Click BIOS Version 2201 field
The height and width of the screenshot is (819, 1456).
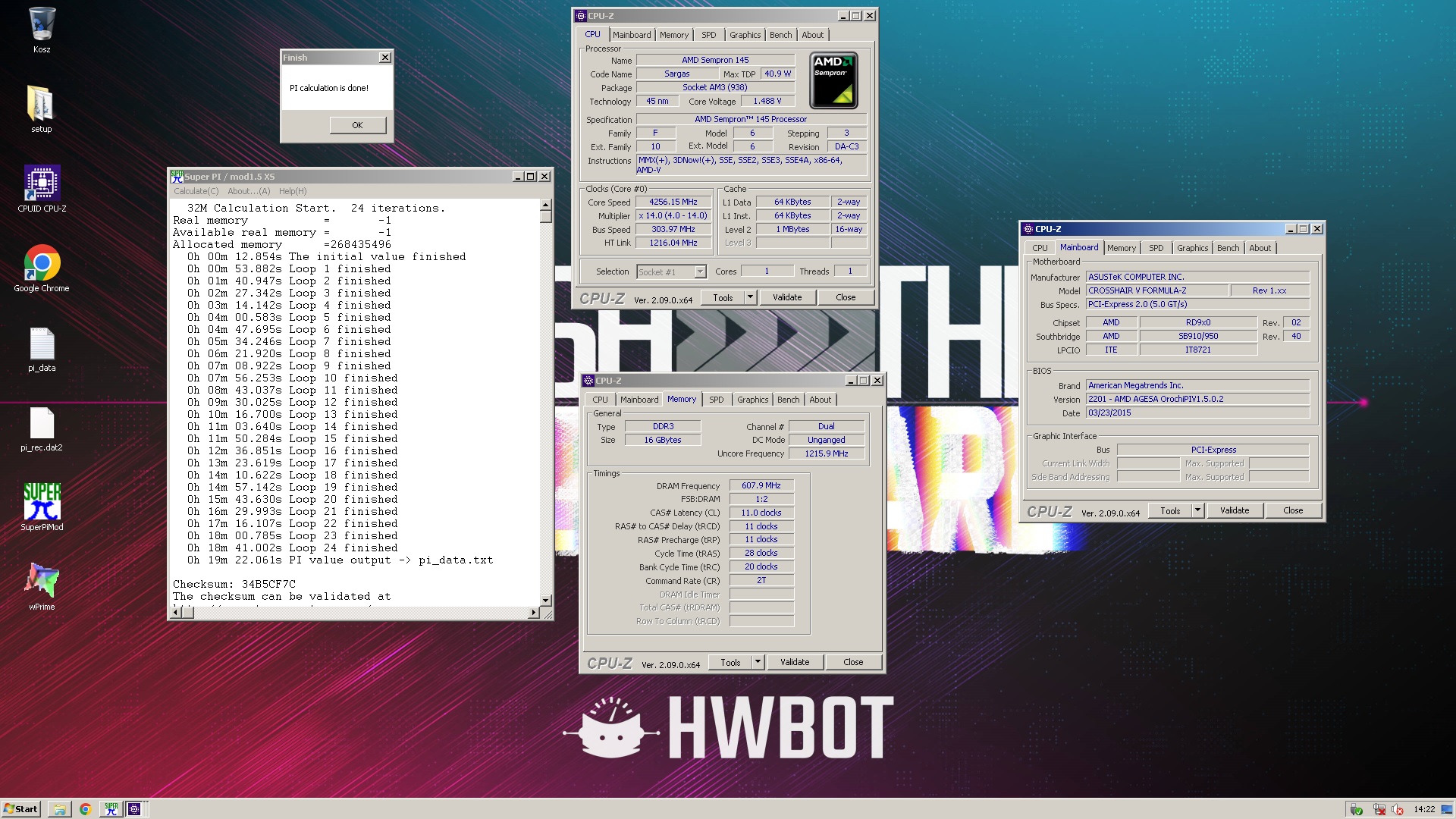(x=1197, y=399)
